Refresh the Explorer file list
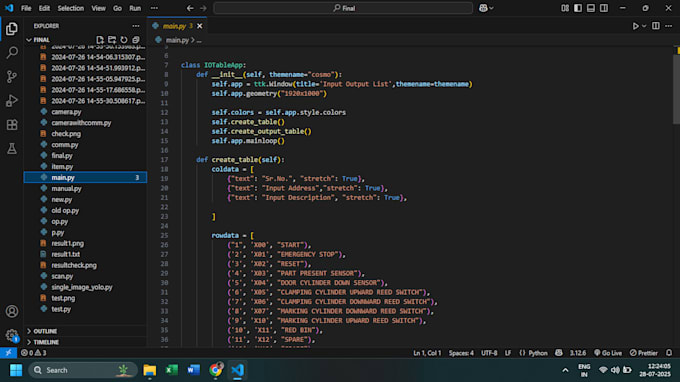The image size is (680, 382). point(124,39)
